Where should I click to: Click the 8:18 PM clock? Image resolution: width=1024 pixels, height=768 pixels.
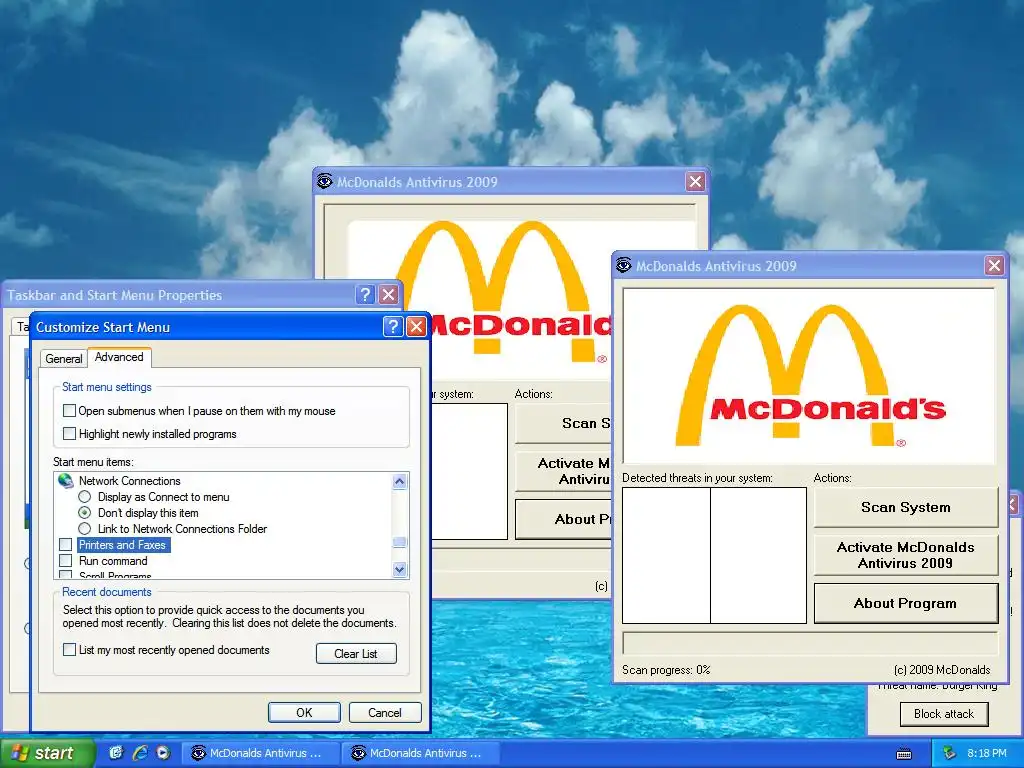pos(986,753)
